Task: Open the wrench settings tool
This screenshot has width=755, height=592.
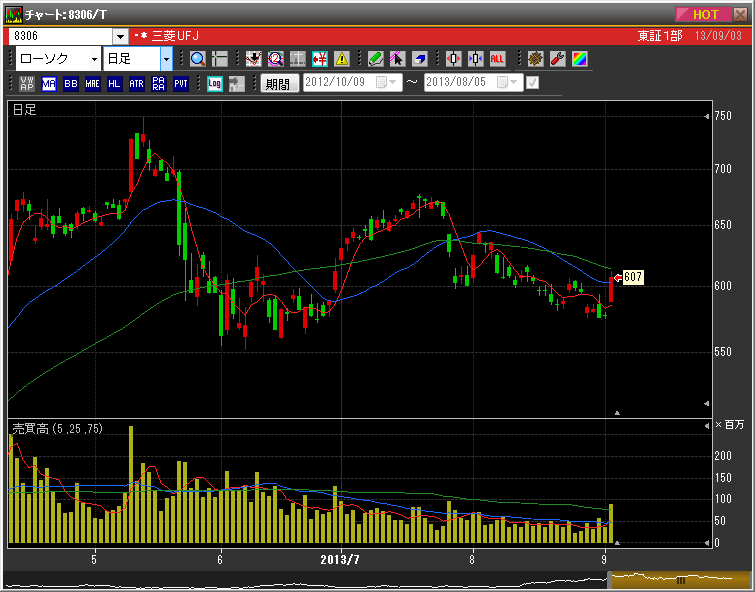Action: (x=558, y=59)
